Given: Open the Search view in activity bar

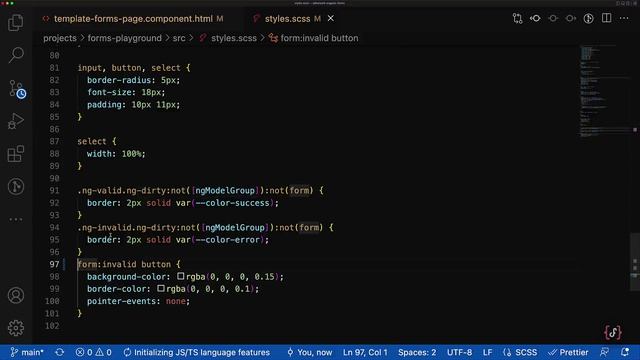Looking at the screenshot, I should pyautogui.click(x=16, y=55).
